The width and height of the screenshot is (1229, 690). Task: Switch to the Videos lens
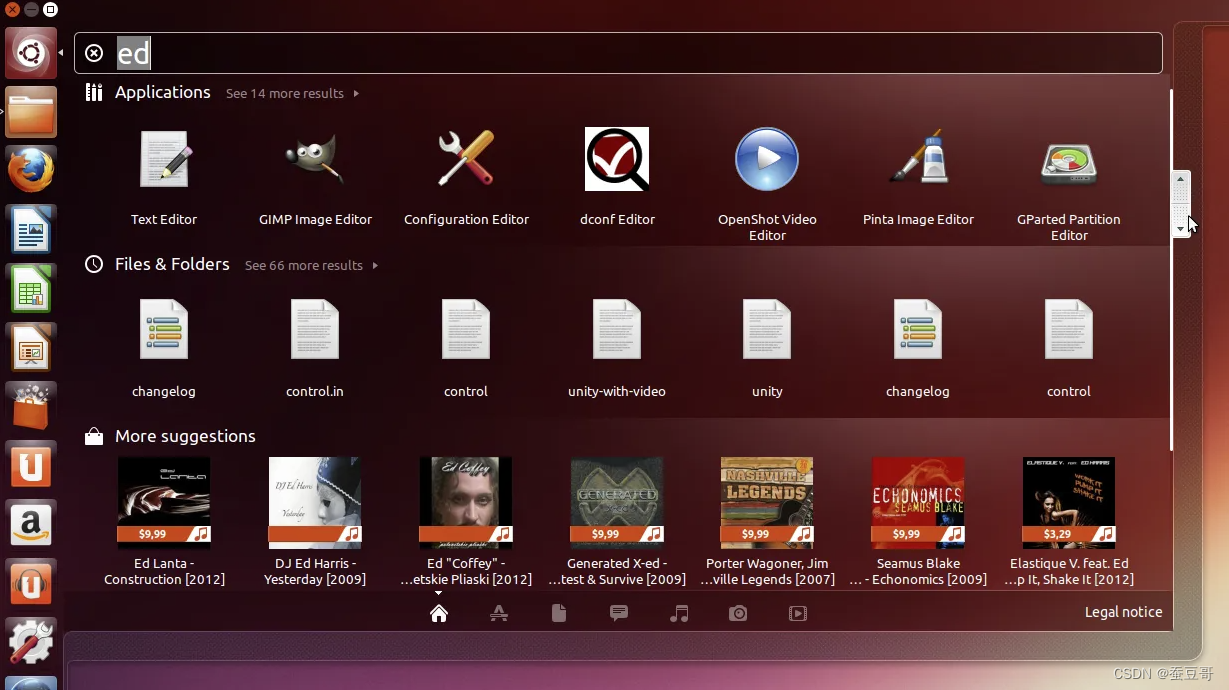[798, 613]
